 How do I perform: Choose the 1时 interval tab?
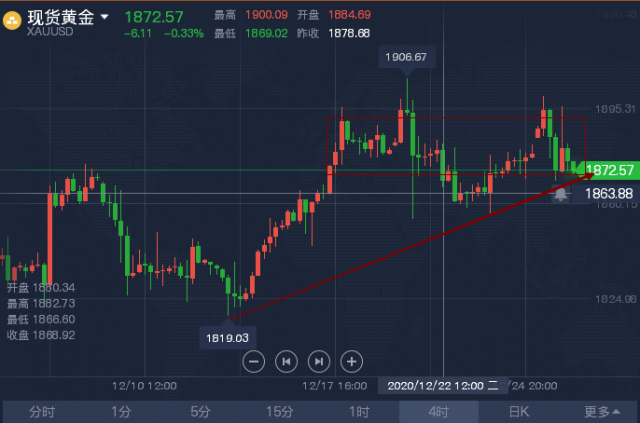coord(359,412)
